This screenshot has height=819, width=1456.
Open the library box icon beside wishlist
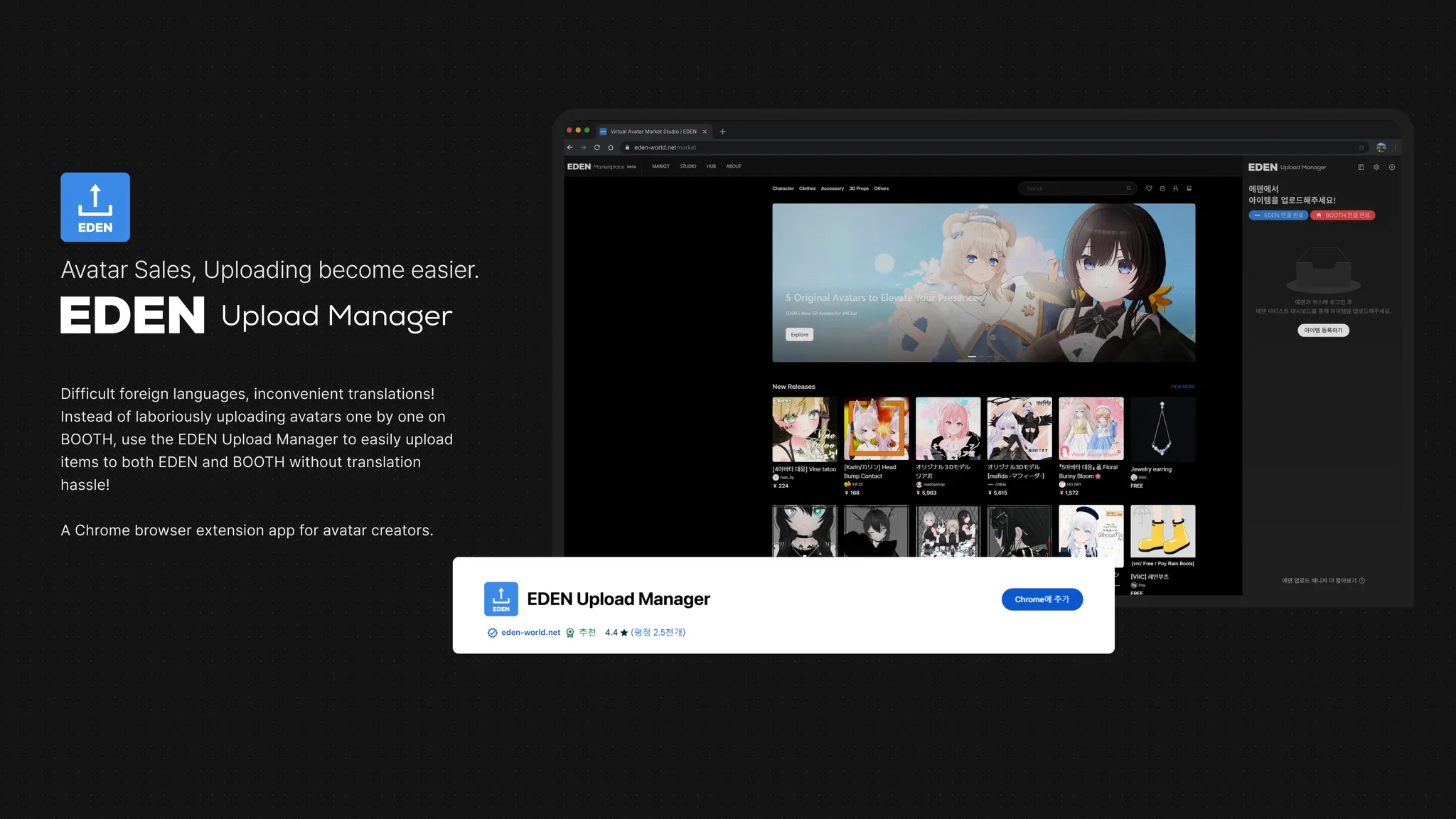pos(1162,188)
